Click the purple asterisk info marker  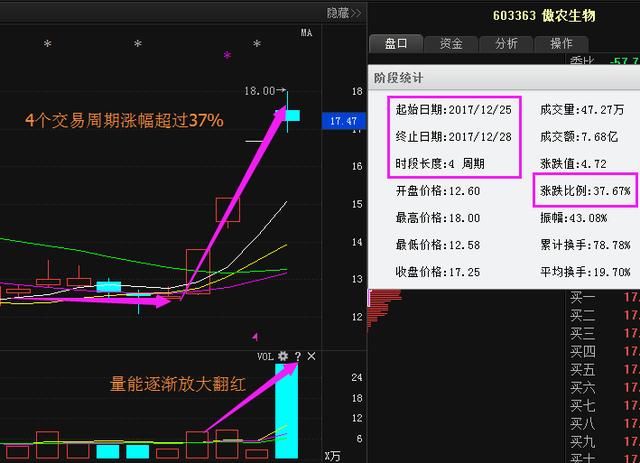pos(227,55)
